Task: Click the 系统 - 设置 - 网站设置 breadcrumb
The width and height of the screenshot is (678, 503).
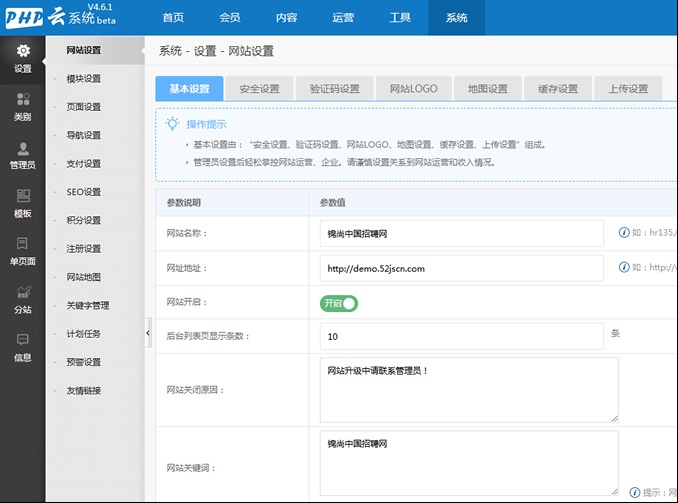Action: click(216, 51)
